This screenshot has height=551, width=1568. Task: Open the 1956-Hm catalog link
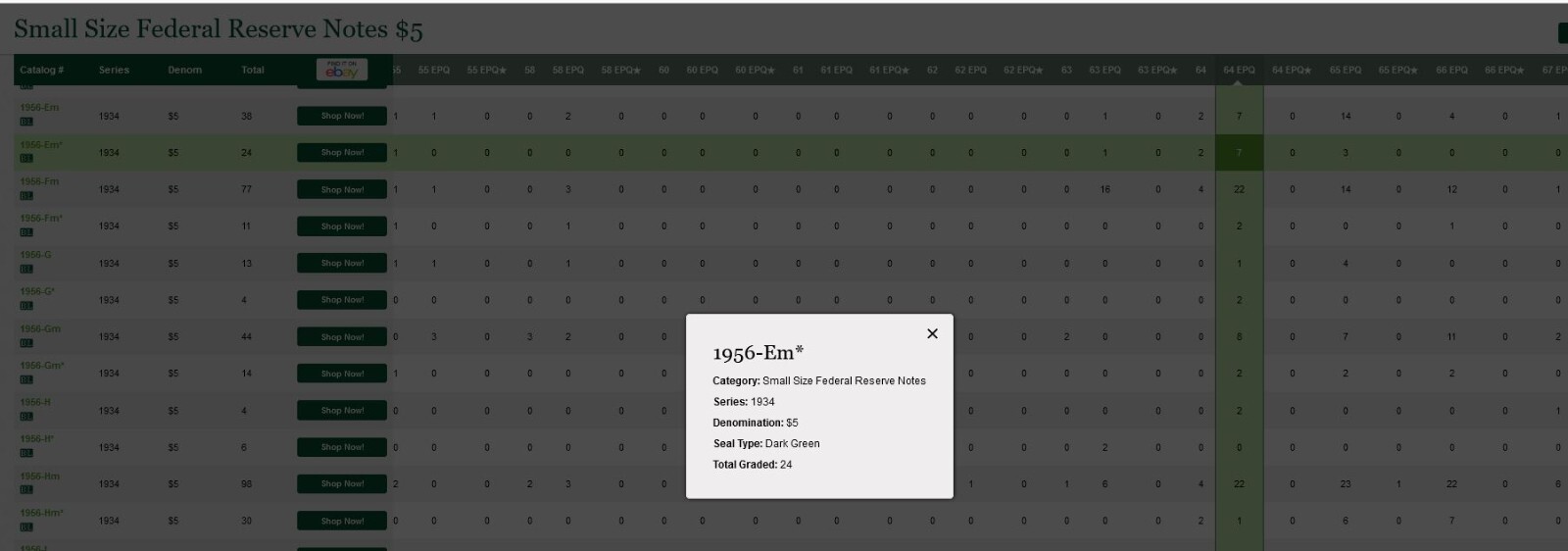(40, 476)
